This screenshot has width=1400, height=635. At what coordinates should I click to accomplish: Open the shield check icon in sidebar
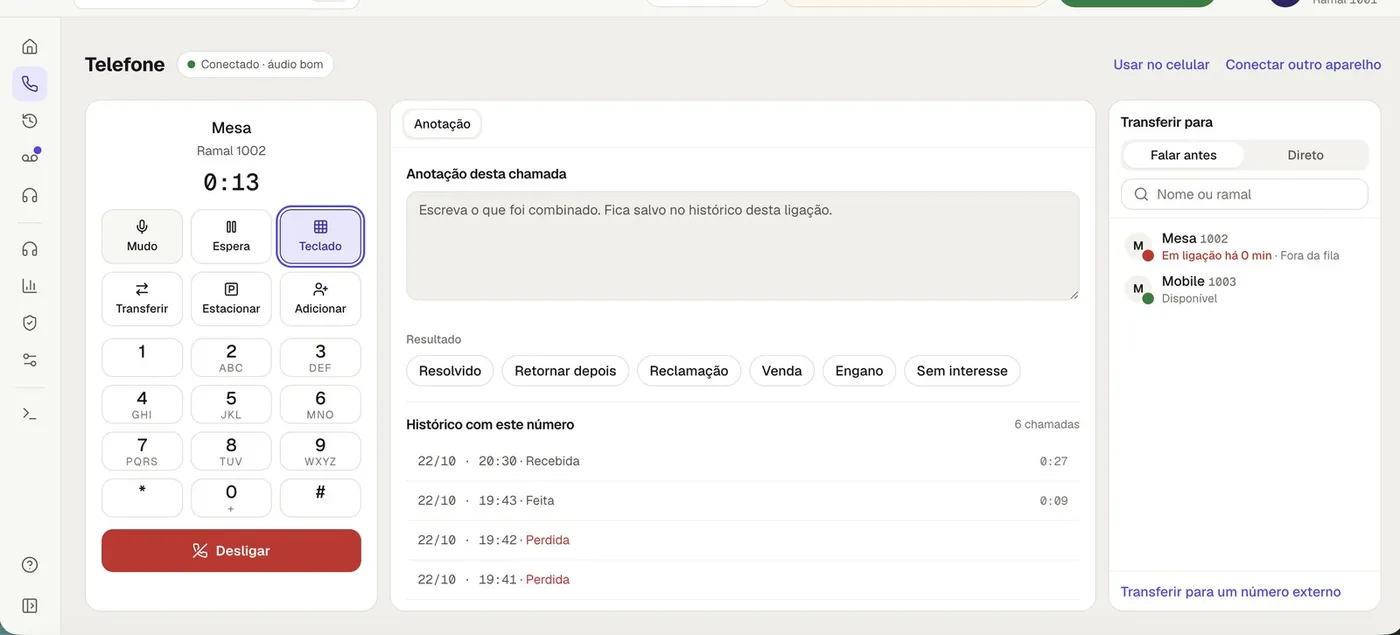point(30,323)
